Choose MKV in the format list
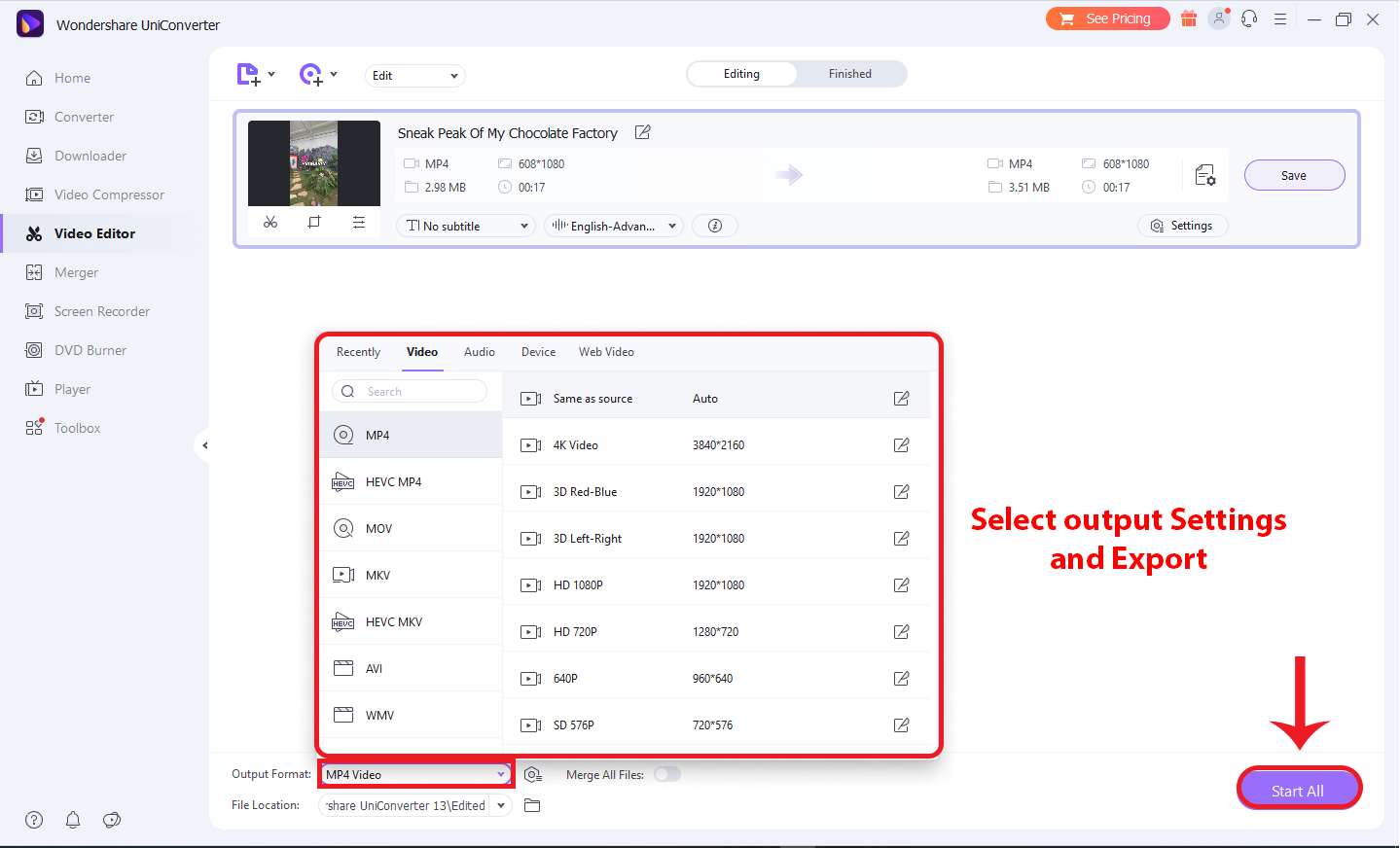Image resolution: width=1400 pixels, height=848 pixels. tap(411, 575)
